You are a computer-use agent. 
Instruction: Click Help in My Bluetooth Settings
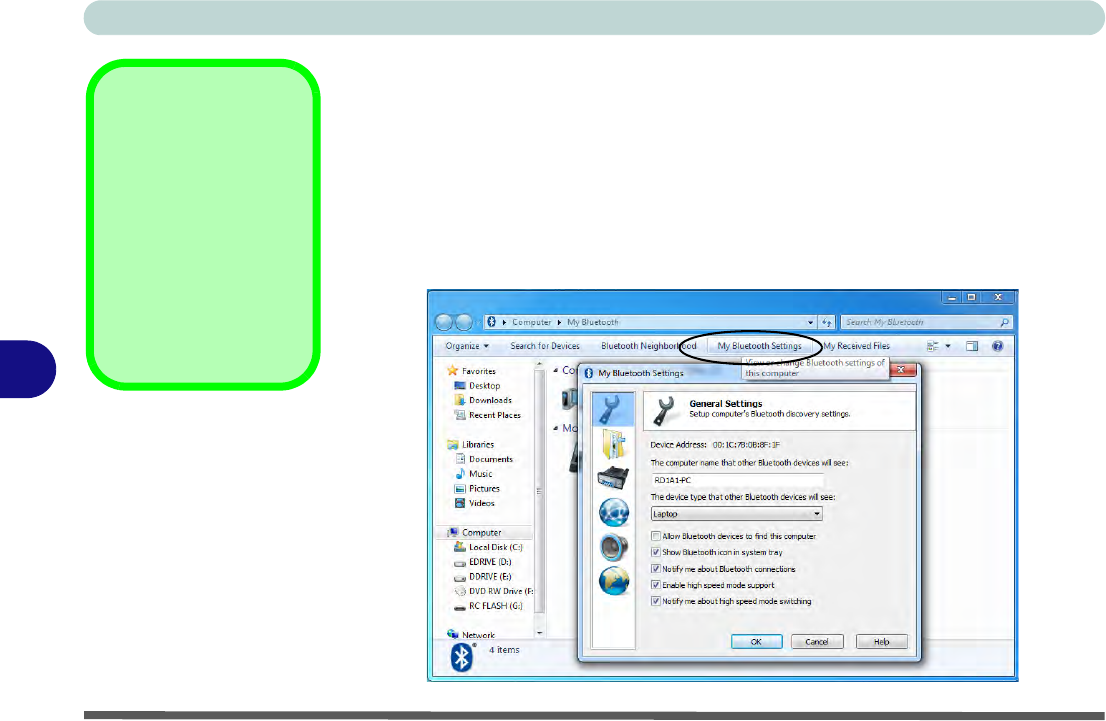click(882, 641)
